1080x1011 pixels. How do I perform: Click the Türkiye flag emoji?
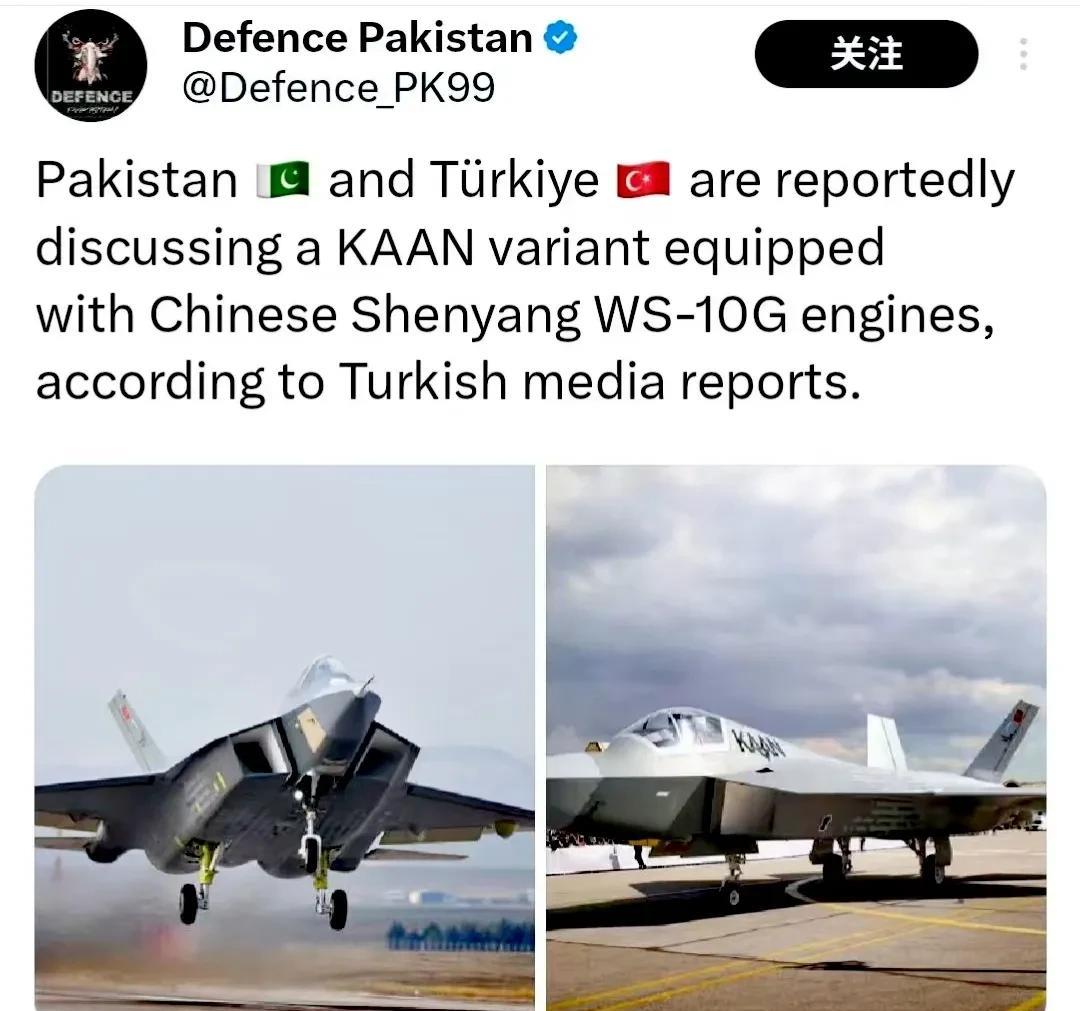click(643, 180)
